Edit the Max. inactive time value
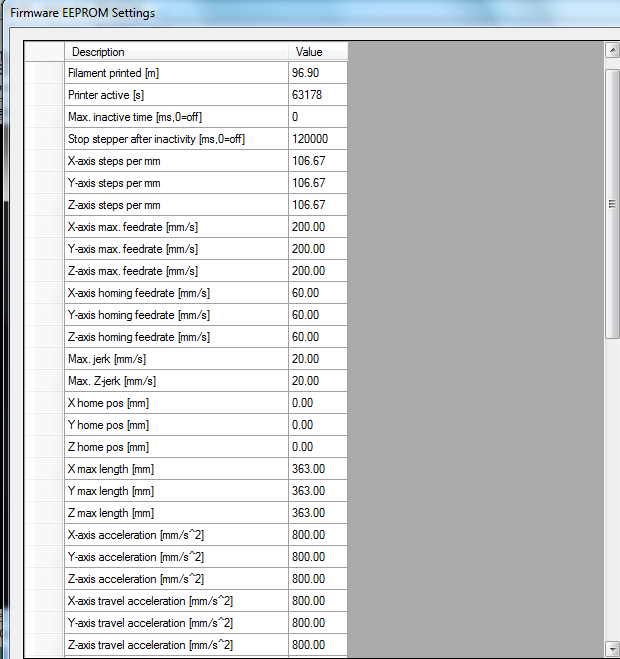 317,117
